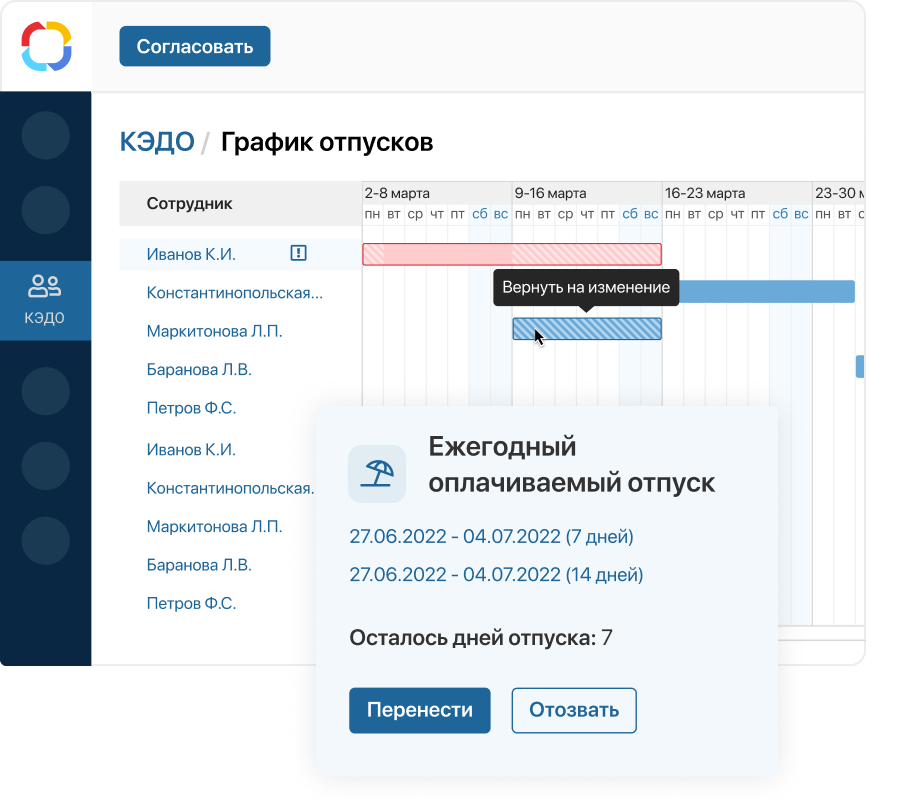Click the Перенести button

[x=419, y=710]
